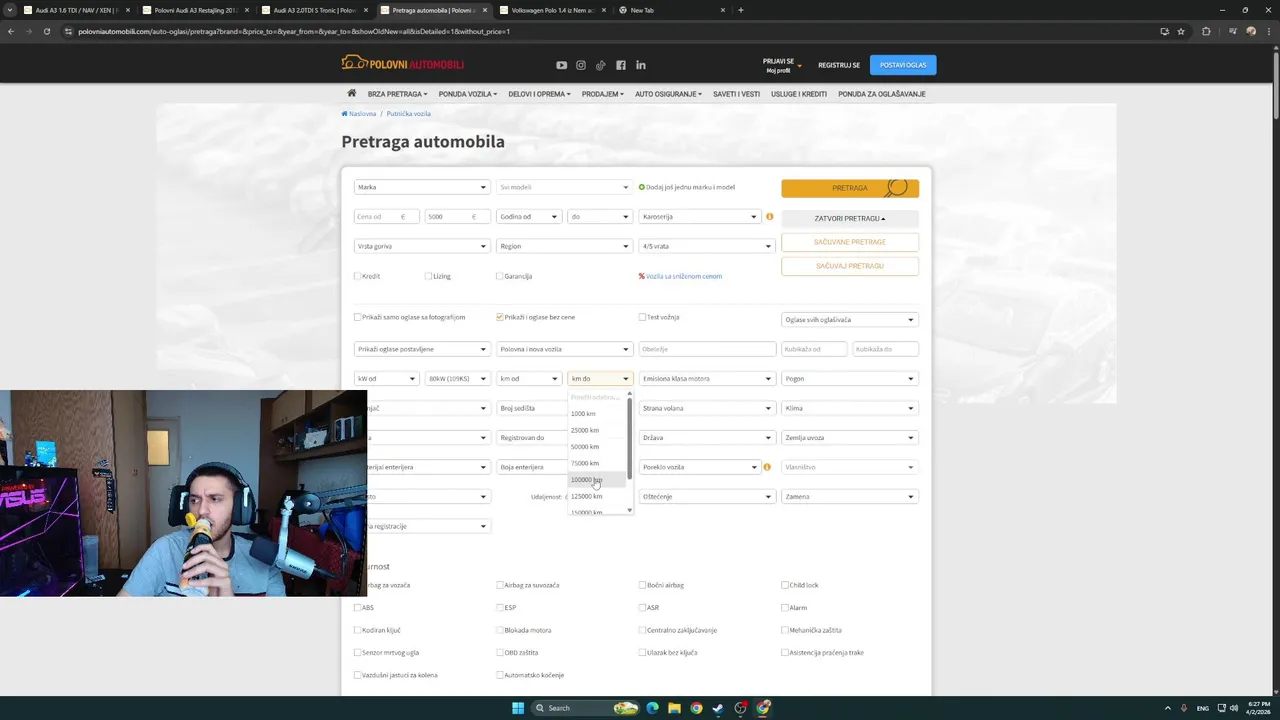The height and width of the screenshot is (720, 1280).
Task: Open the Facebook icon in header
Action: 621,65
